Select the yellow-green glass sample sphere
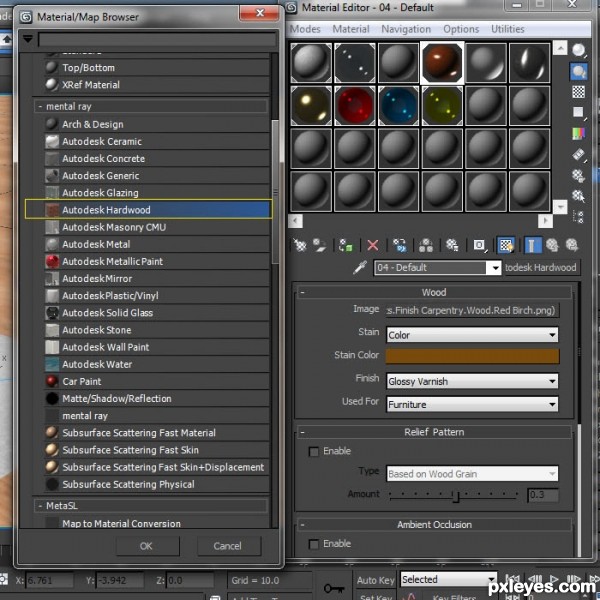This screenshot has height=600, width=600. [442, 106]
